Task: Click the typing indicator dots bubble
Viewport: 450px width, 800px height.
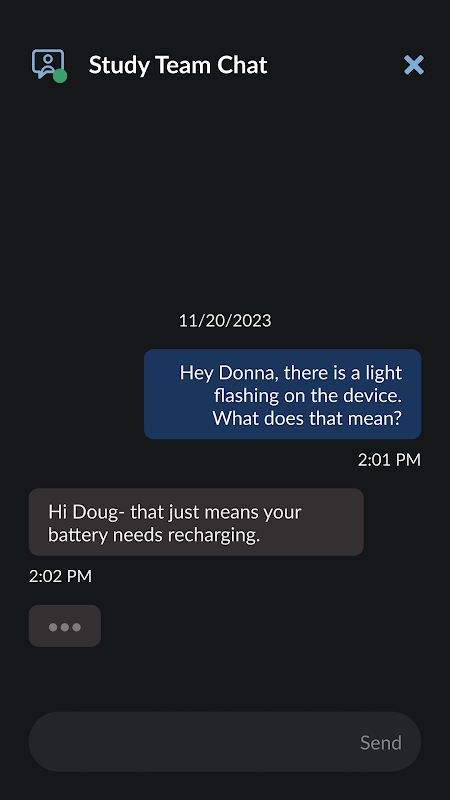Action: tap(65, 626)
